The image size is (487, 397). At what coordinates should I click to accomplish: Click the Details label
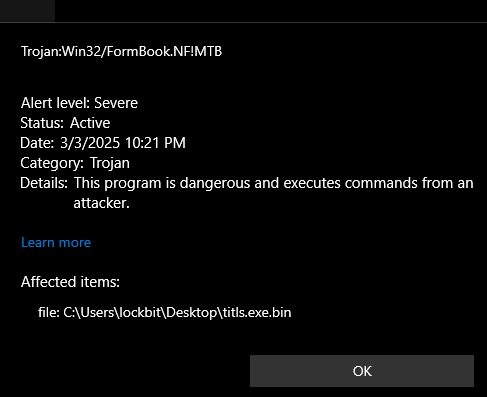[44, 183]
